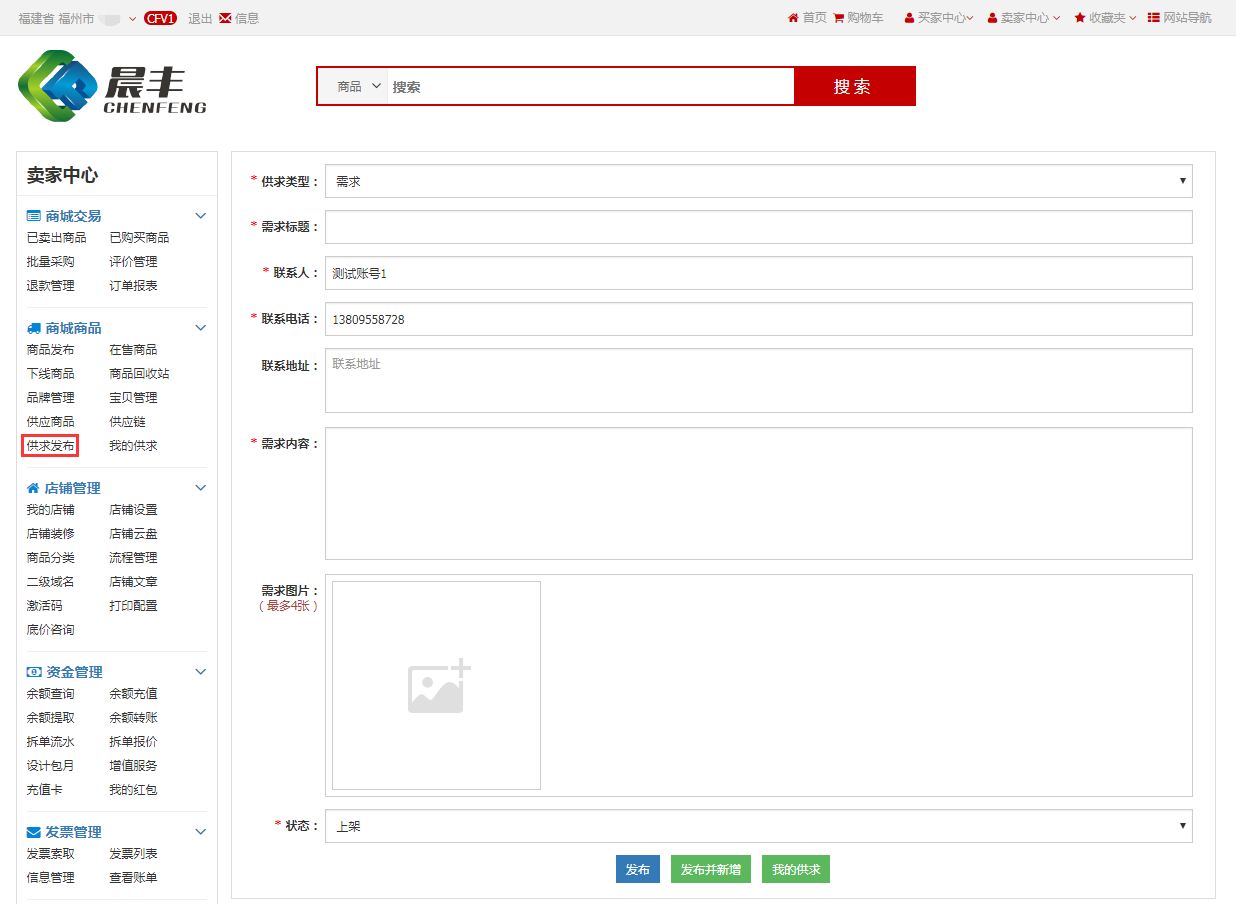1236x904 pixels.
Task: Click the home icon beside 首页
Action: 793,18
